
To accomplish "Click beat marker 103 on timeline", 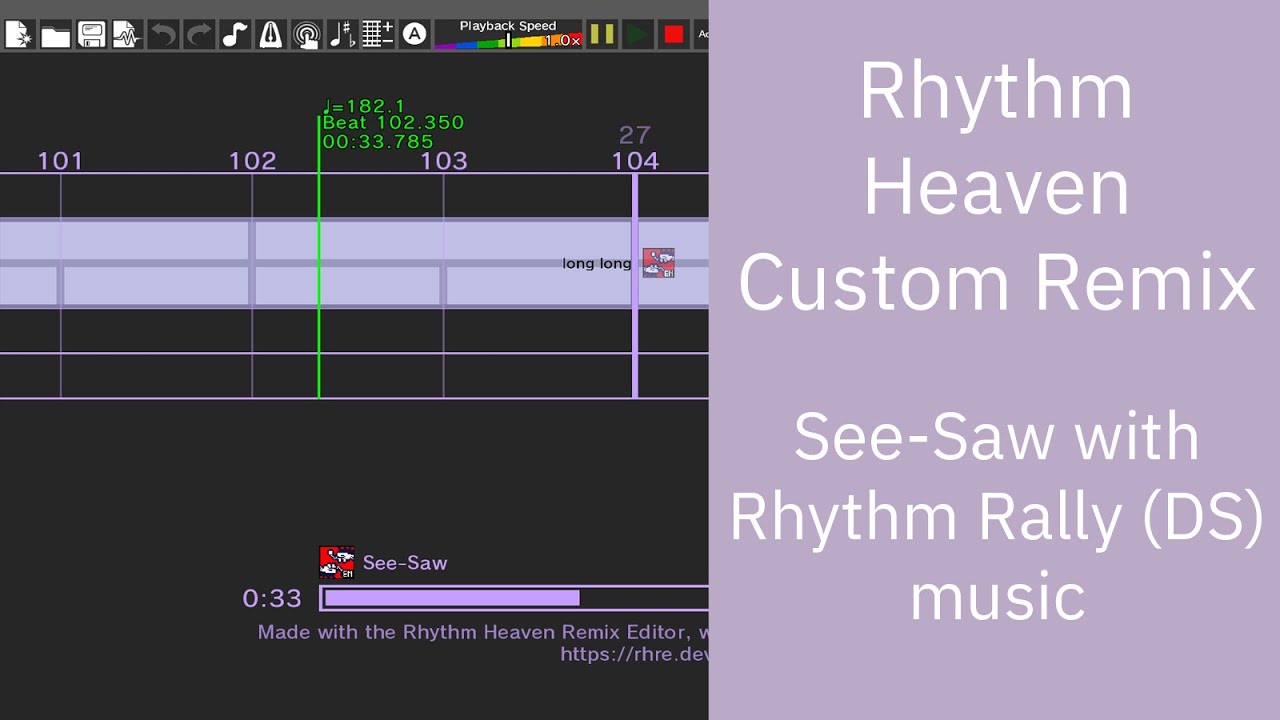I will pyautogui.click(x=444, y=161).
